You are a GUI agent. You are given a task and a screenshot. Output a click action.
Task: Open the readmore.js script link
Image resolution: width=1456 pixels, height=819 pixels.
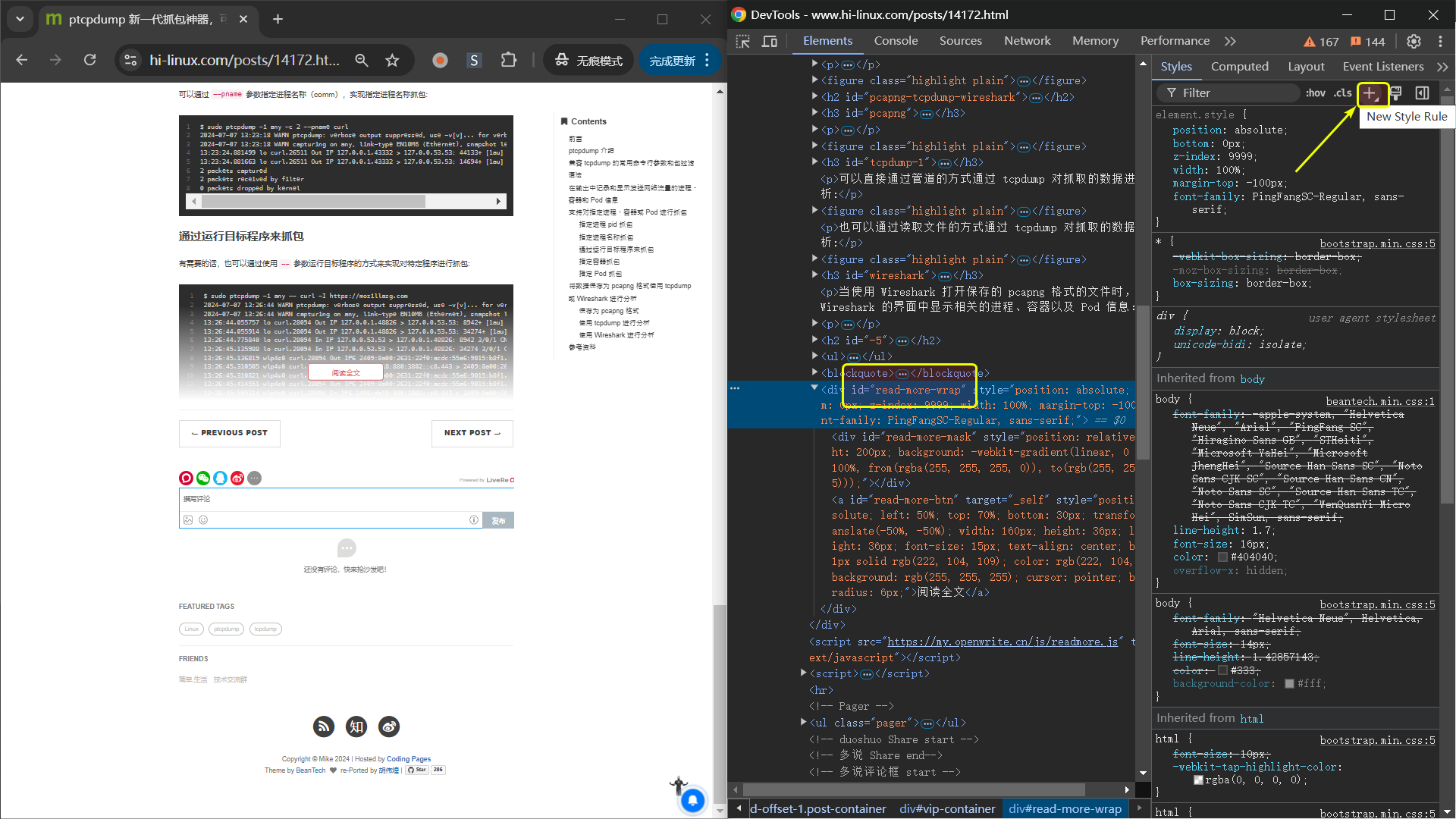click(1002, 642)
